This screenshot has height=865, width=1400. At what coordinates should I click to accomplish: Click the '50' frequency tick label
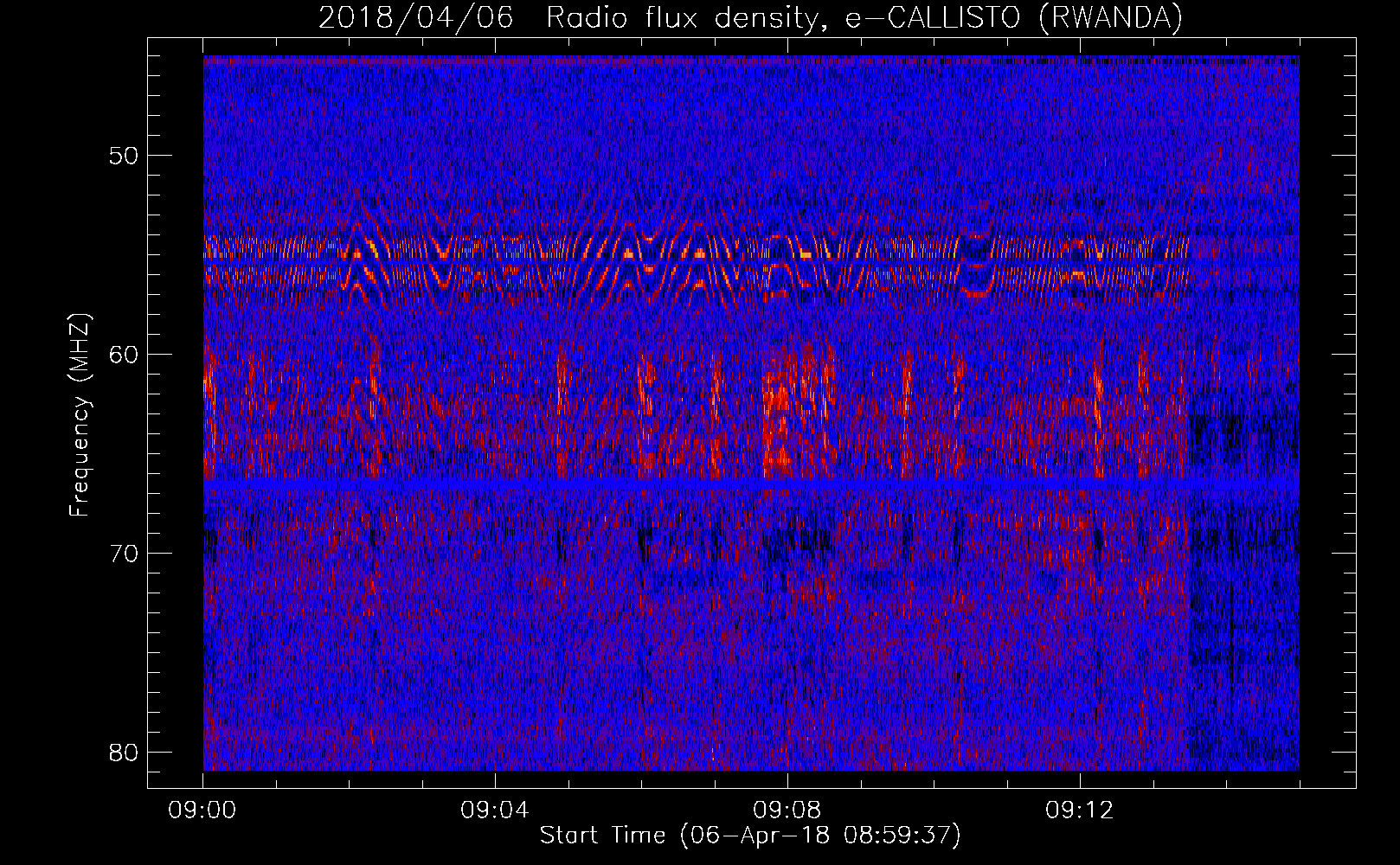(125, 156)
